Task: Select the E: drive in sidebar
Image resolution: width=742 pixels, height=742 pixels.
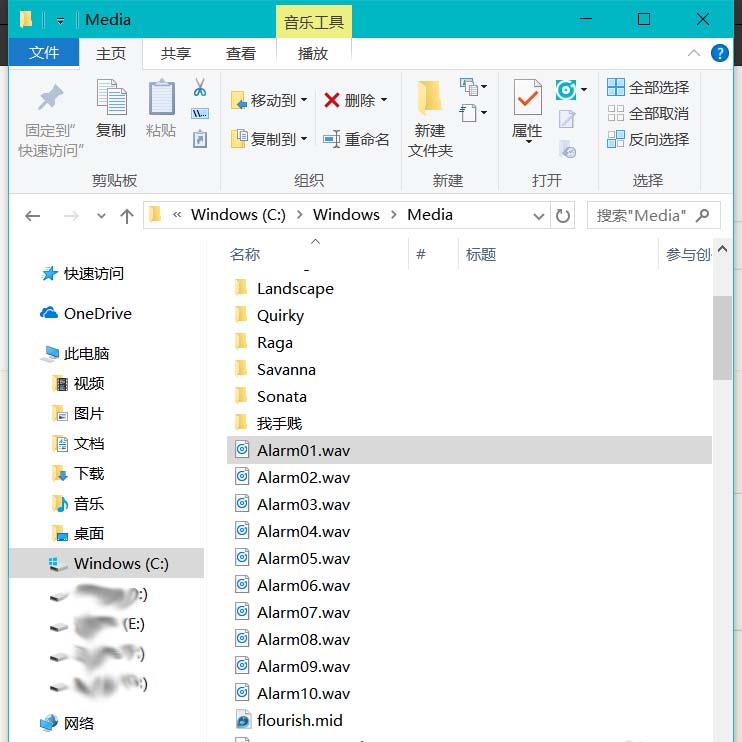Action: [98, 625]
